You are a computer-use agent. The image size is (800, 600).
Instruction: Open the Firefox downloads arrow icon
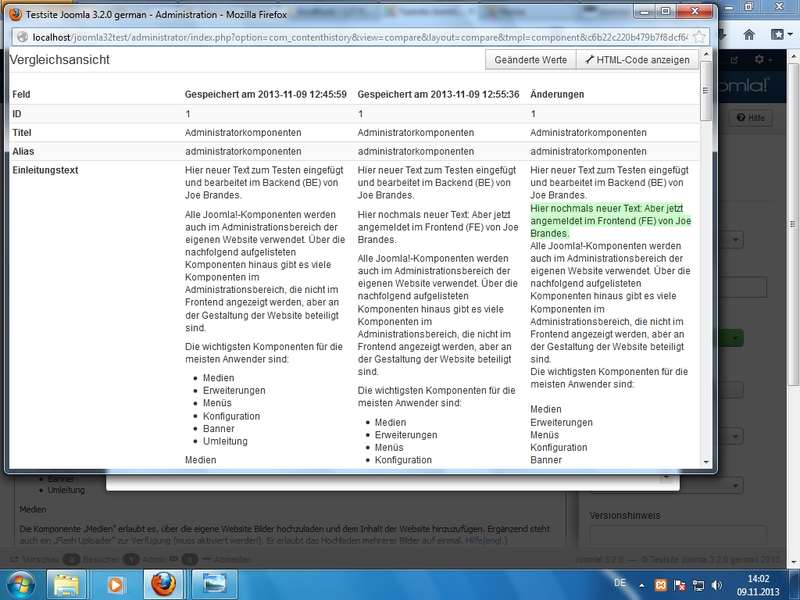722,35
